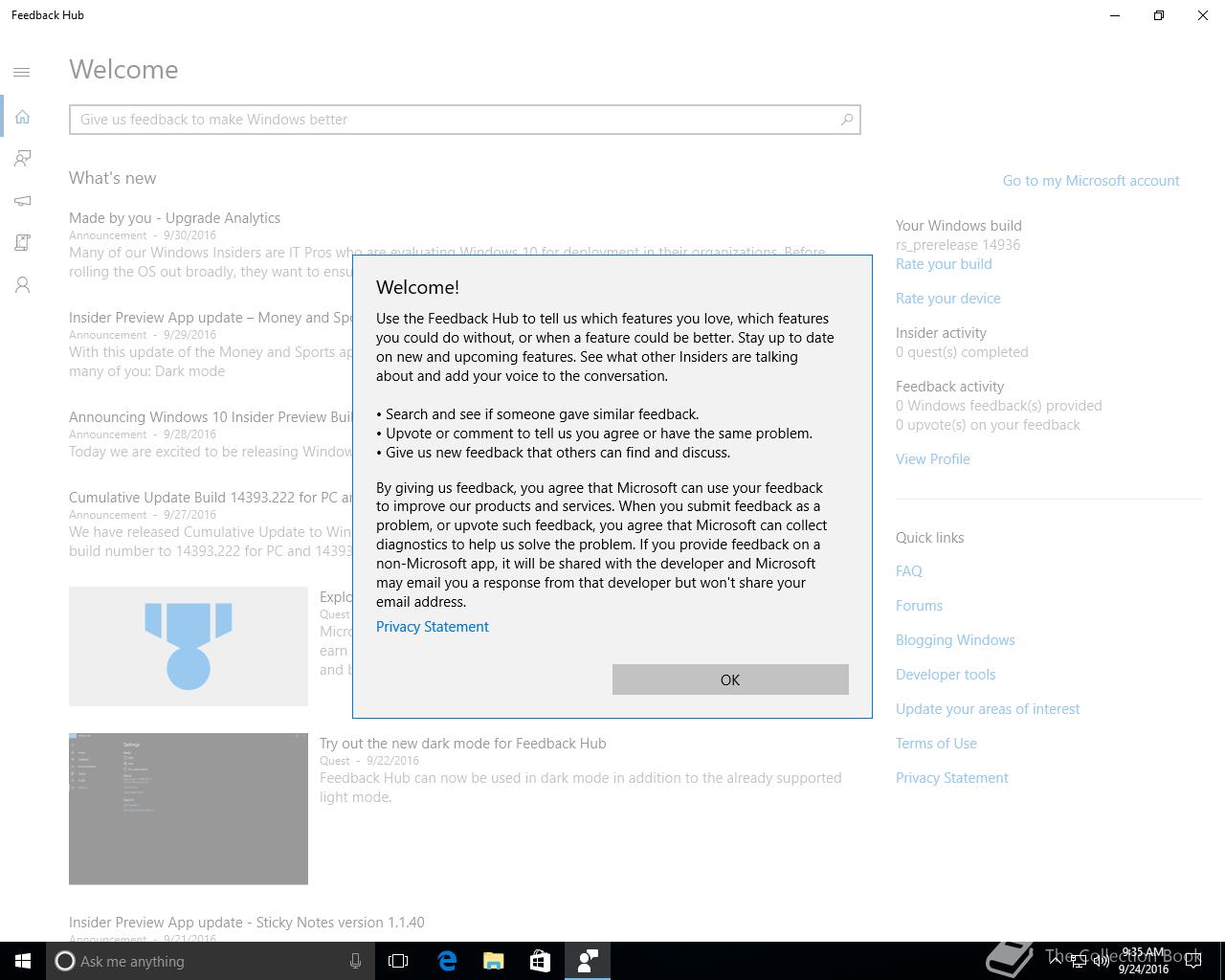The width and height of the screenshot is (1225, 980).
Task: Open File Explorer from taskbar
Action: (x=494, y=961)
